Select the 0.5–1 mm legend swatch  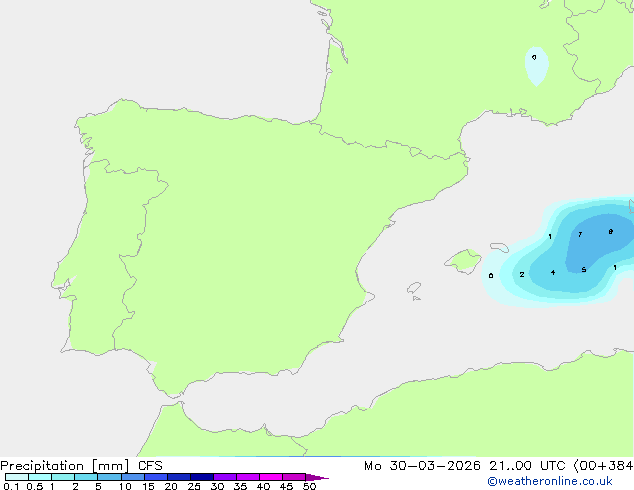(40, 477)
